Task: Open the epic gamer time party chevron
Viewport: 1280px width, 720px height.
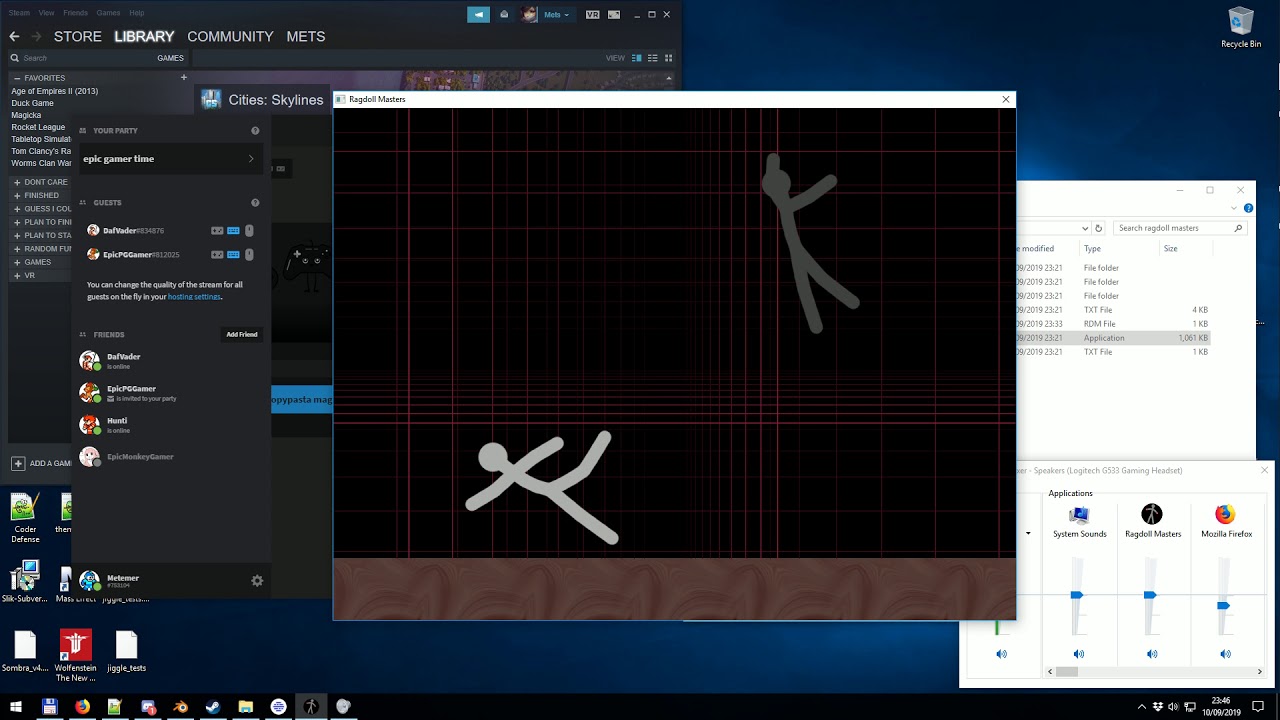Action: [250, 159]
